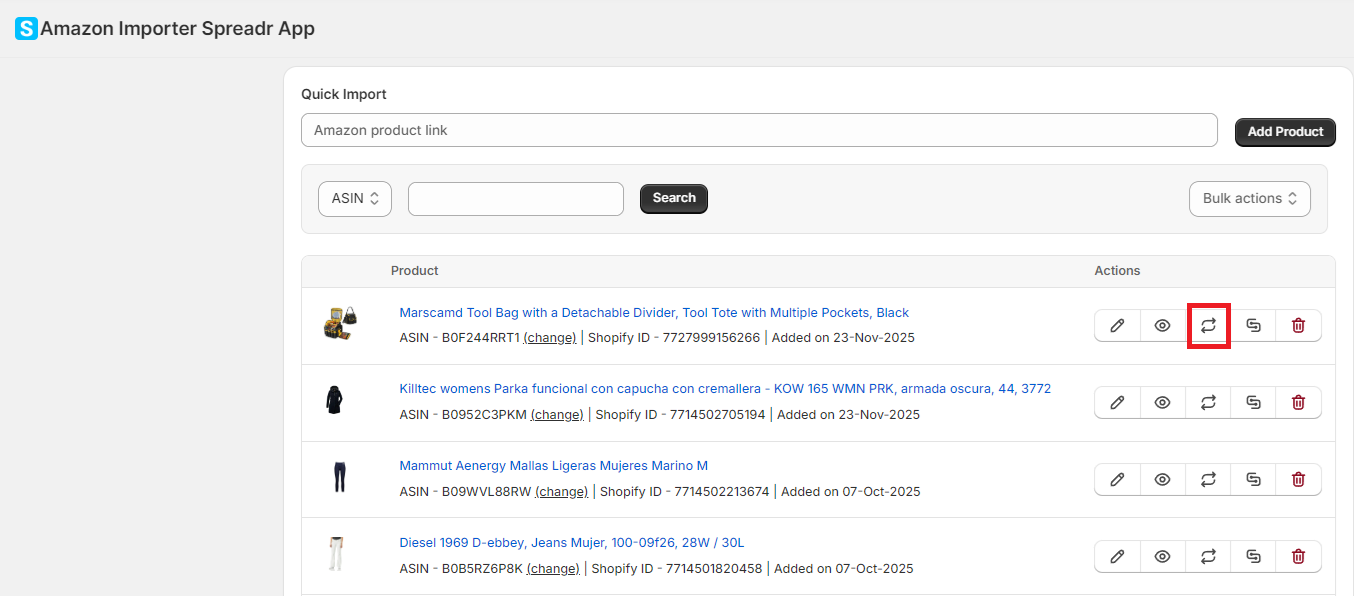The height and width of the screenshot is (596, 1354).
Task: Click the Killtec Parka thumbnail image
Action: (335, 401)
